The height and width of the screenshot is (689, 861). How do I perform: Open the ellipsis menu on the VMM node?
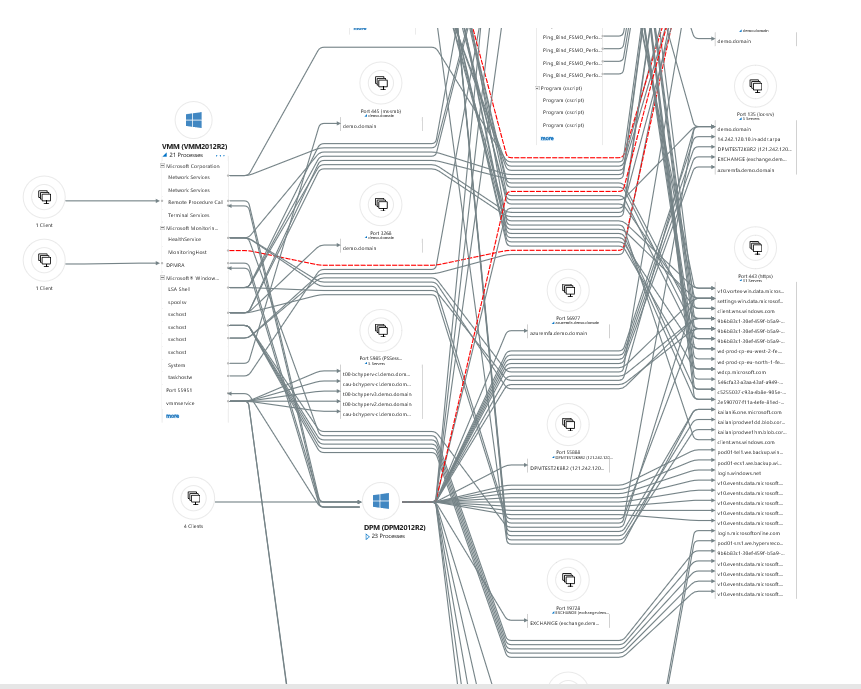tap(220, 156)
